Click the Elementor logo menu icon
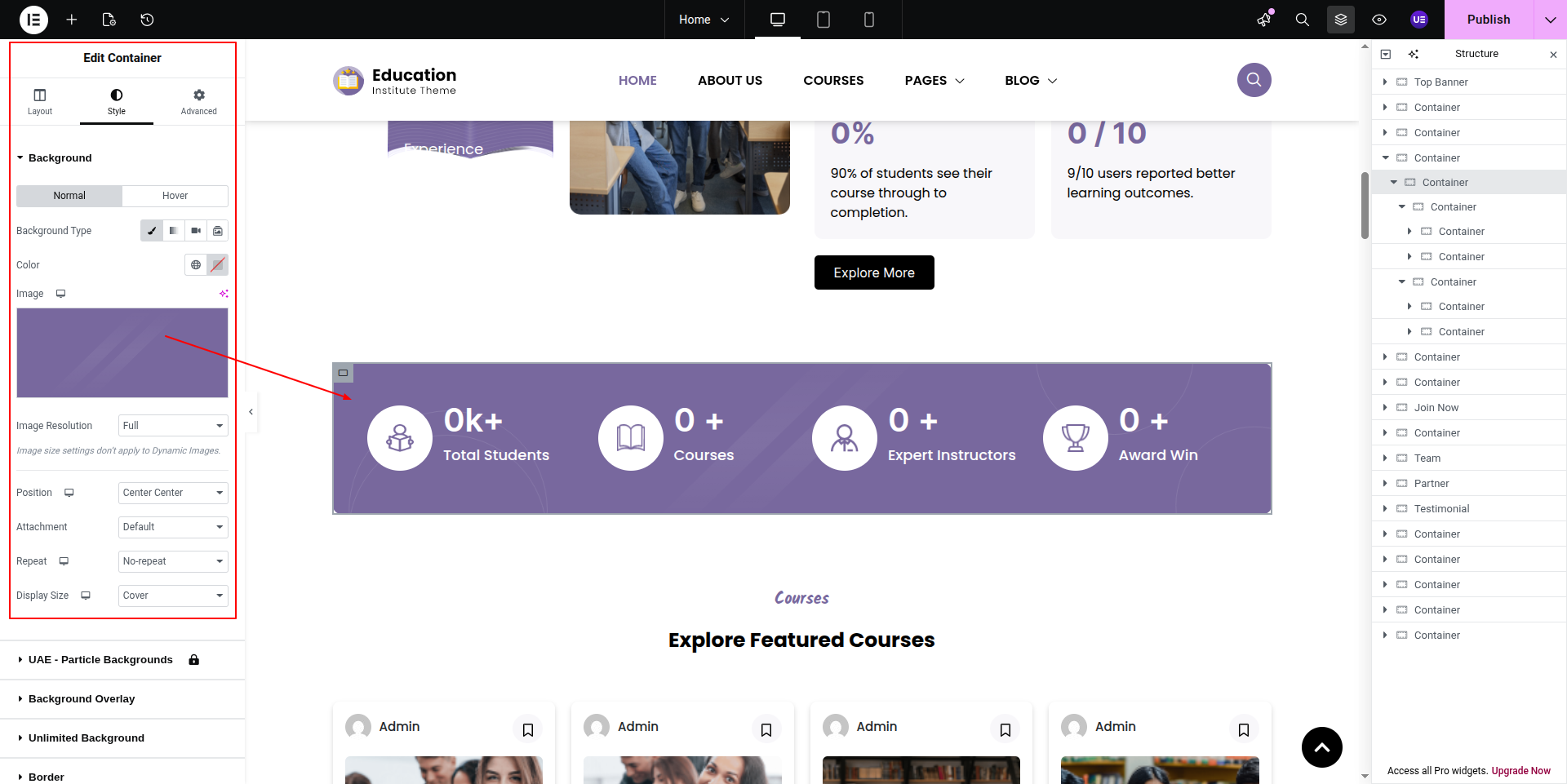 (33, 20)
